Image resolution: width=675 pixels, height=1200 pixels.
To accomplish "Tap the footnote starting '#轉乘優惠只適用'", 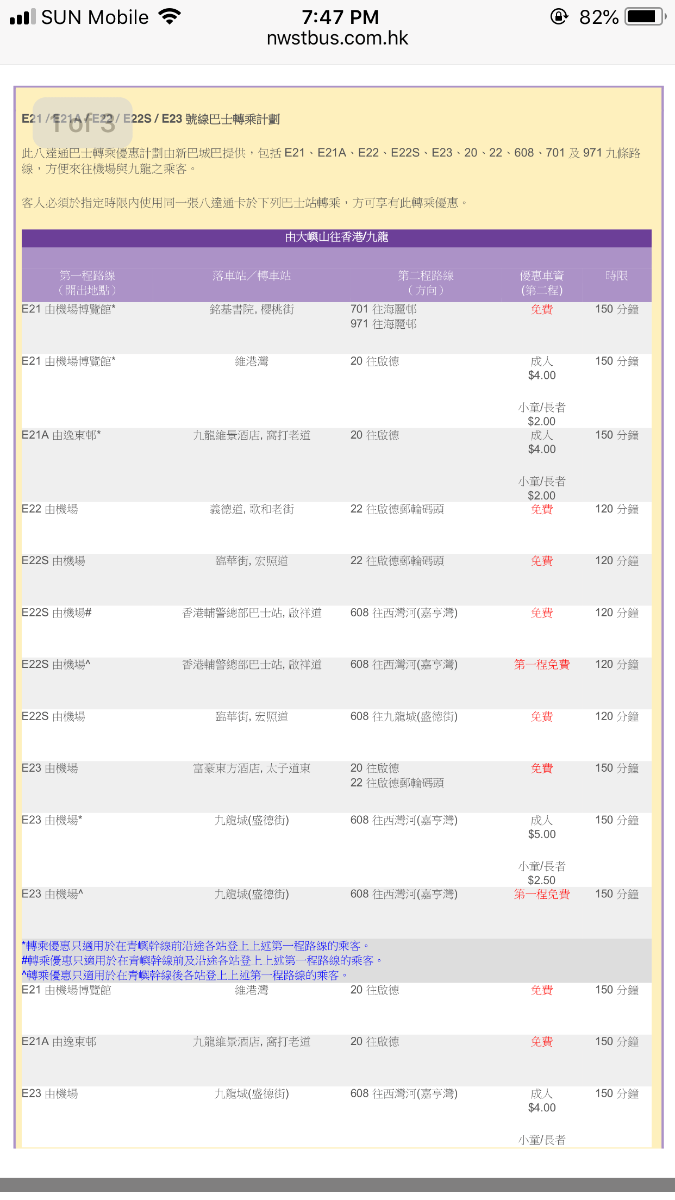I will pos(203,960).
